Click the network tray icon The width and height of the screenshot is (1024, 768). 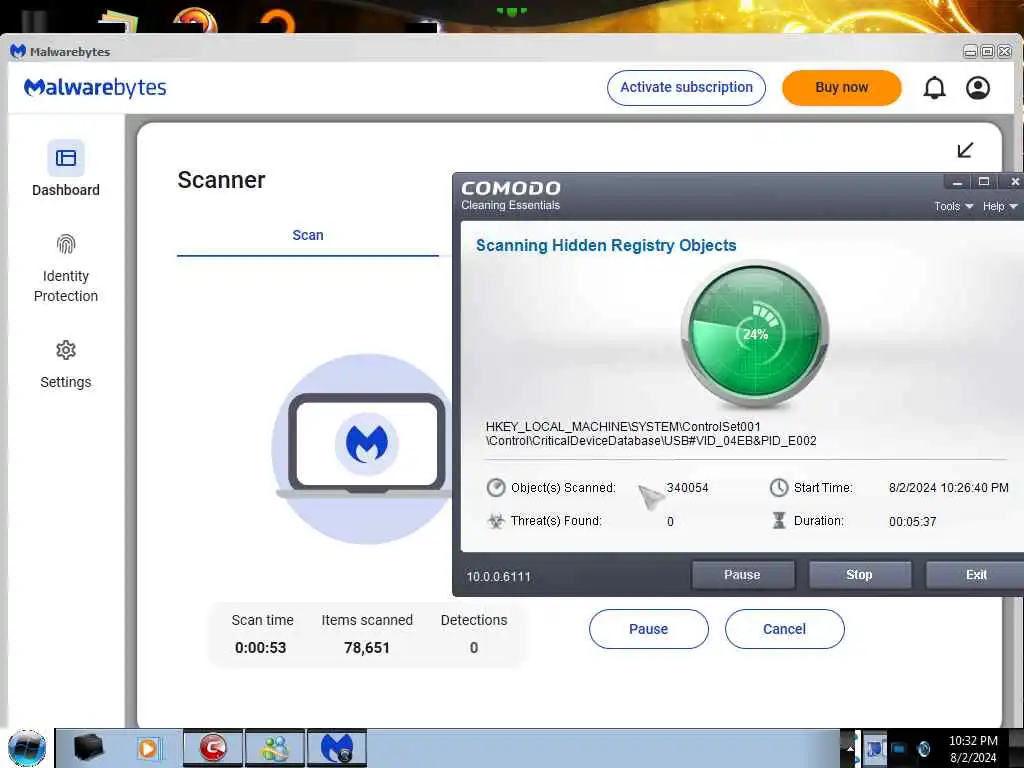point(899,748)
